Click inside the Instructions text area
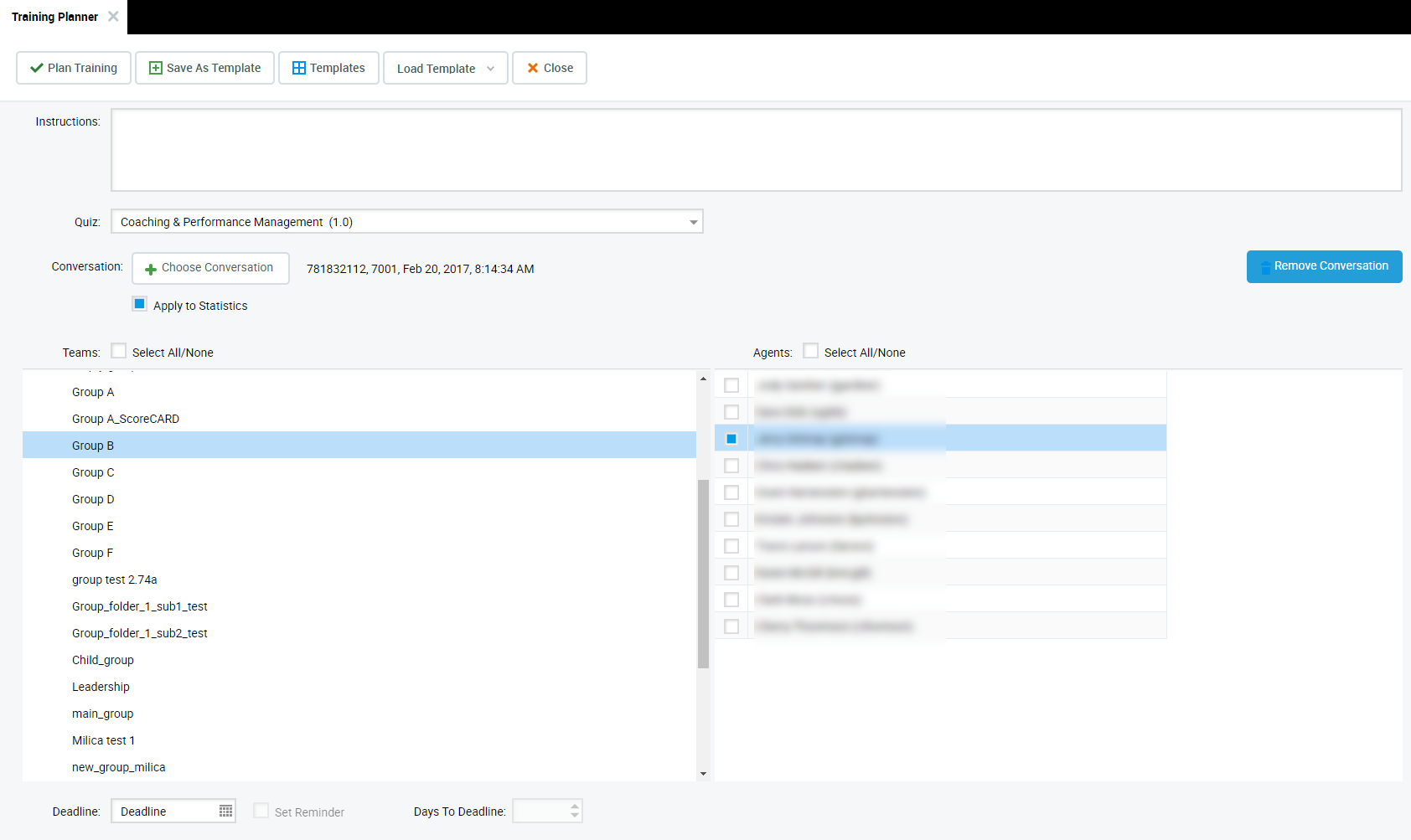Viewport: 1411px width, 840px height. pyautogui.click(x=756, y=150)
